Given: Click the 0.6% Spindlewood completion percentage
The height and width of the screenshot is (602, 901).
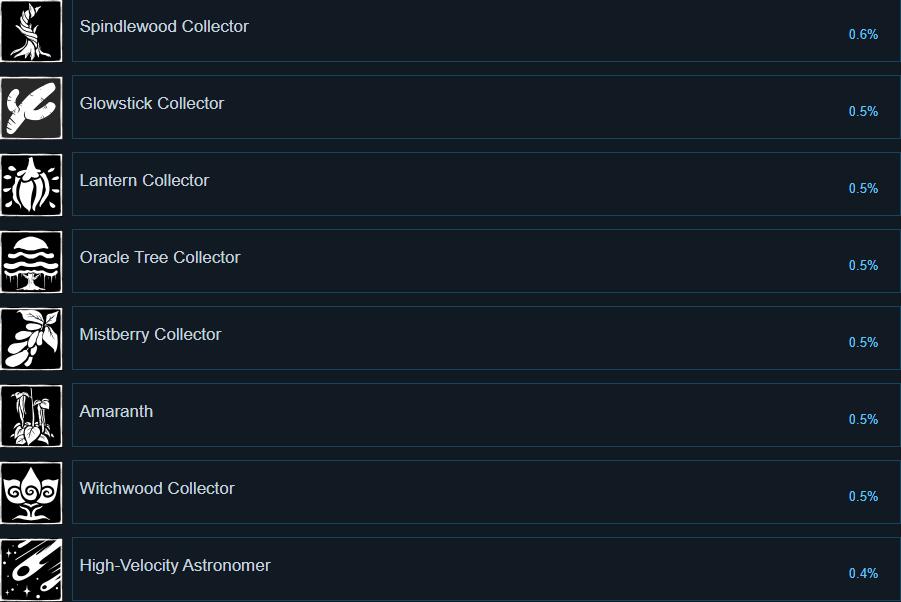Looking at the screenshot, I should (863, 34).
